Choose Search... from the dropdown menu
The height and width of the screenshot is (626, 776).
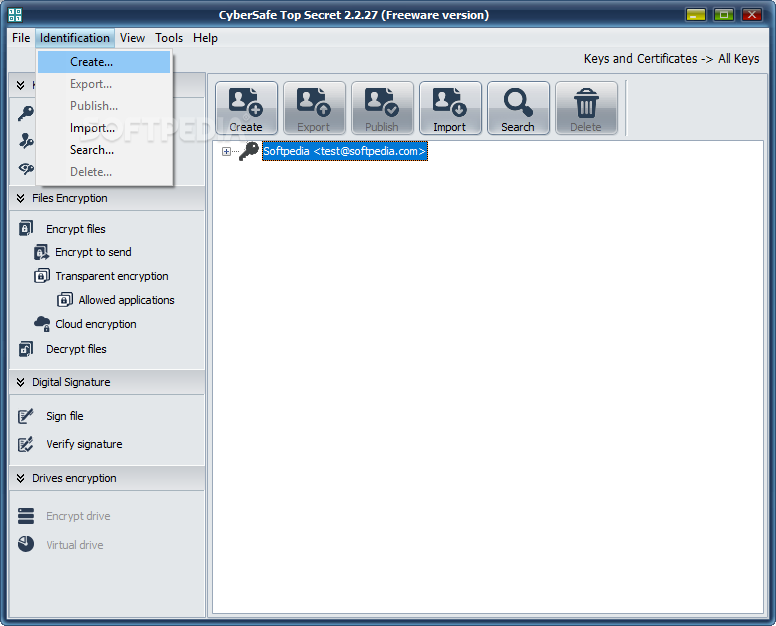point(104,150)
